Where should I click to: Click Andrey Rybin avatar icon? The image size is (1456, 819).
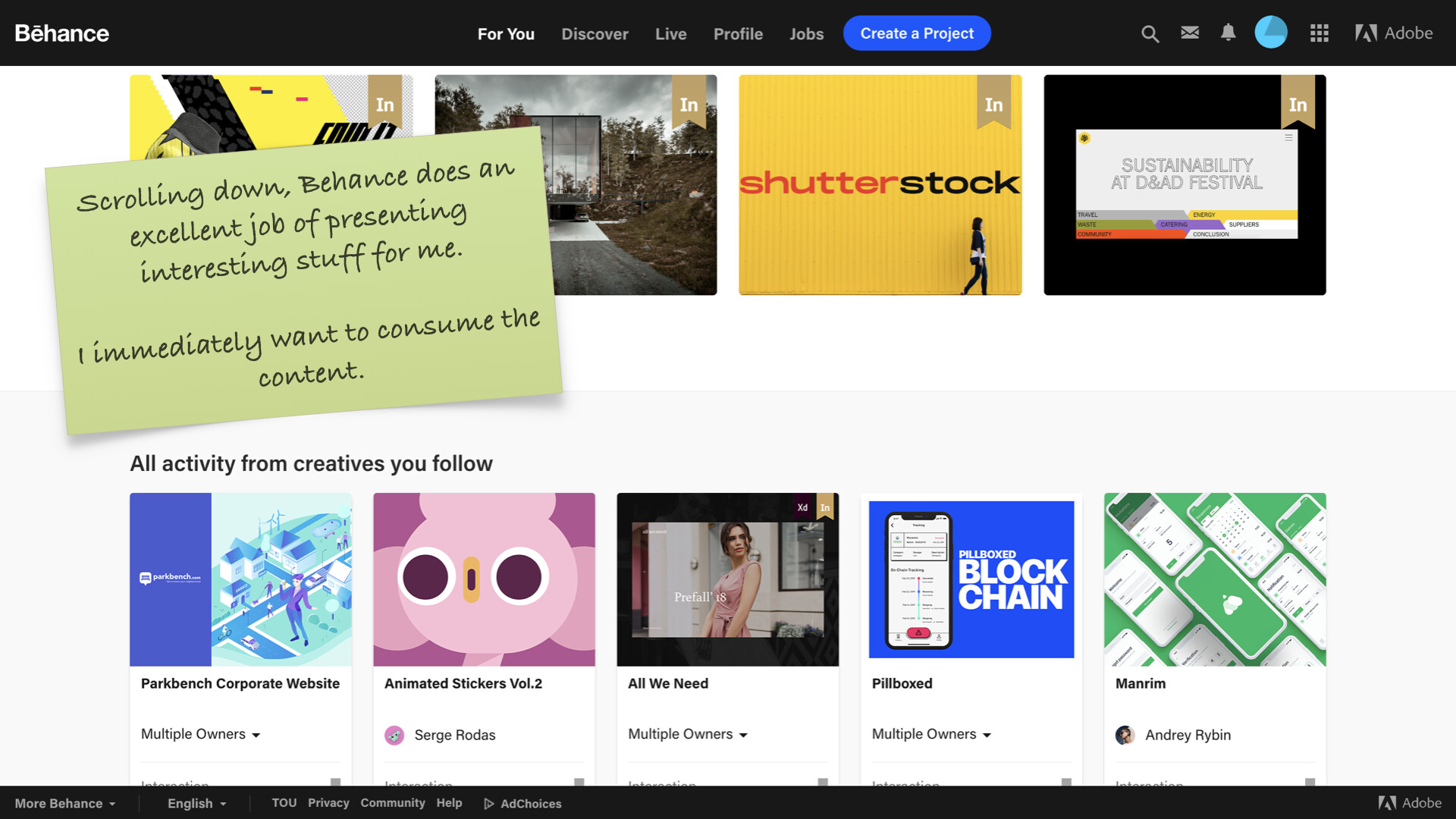tap(1125, 735)
